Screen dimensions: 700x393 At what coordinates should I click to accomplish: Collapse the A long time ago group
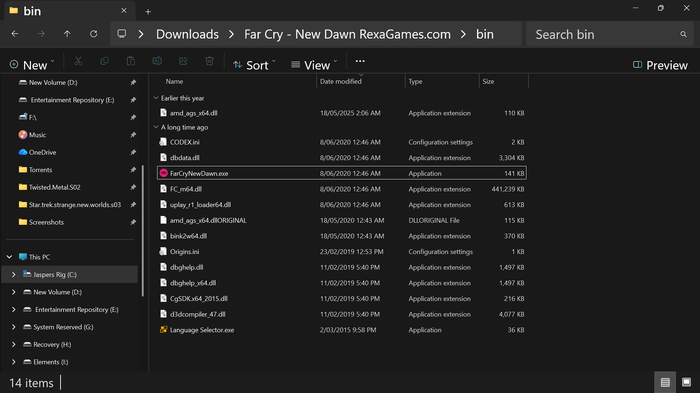(x=156, y=127)
